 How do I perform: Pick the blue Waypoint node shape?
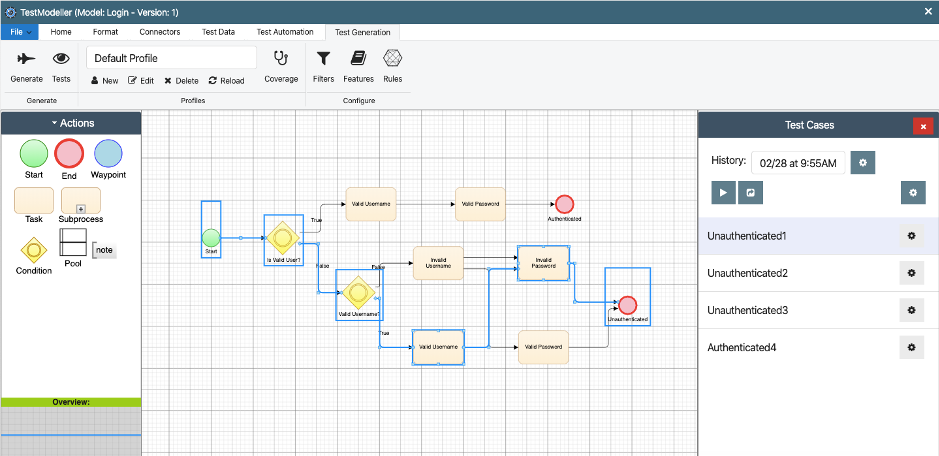(x=108, y=153)
